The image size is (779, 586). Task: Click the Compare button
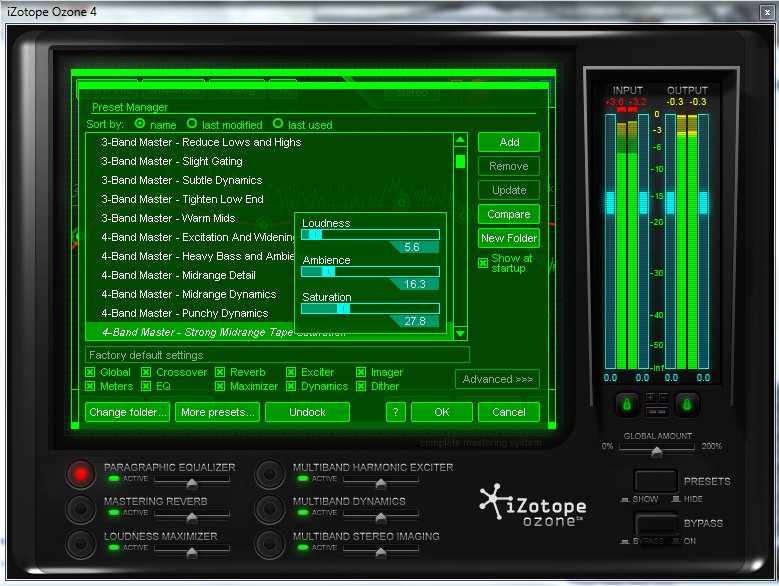point(509,214)
